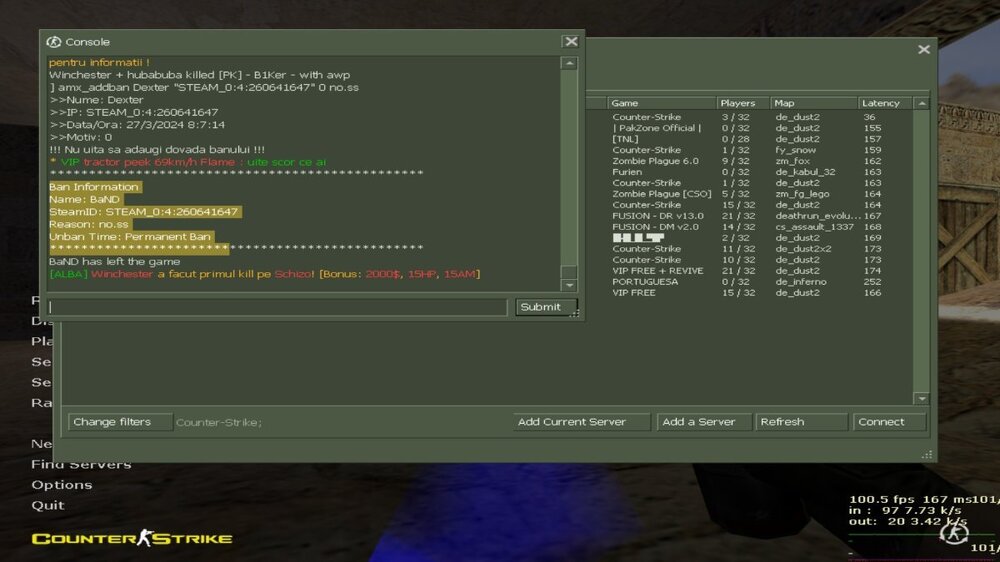
Task: Focus the console command input field
Action: pyautogui.click(x=278, y=307)
